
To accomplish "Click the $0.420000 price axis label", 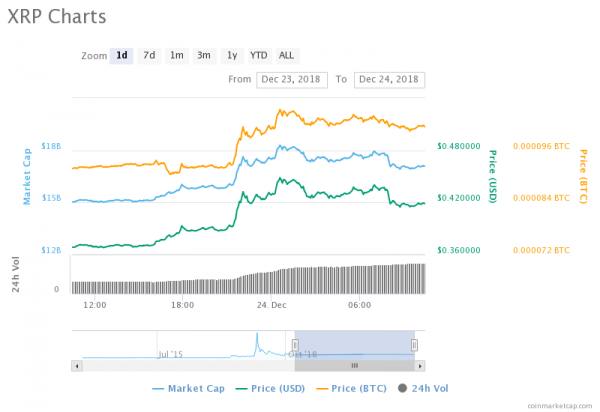I will 459,198.
